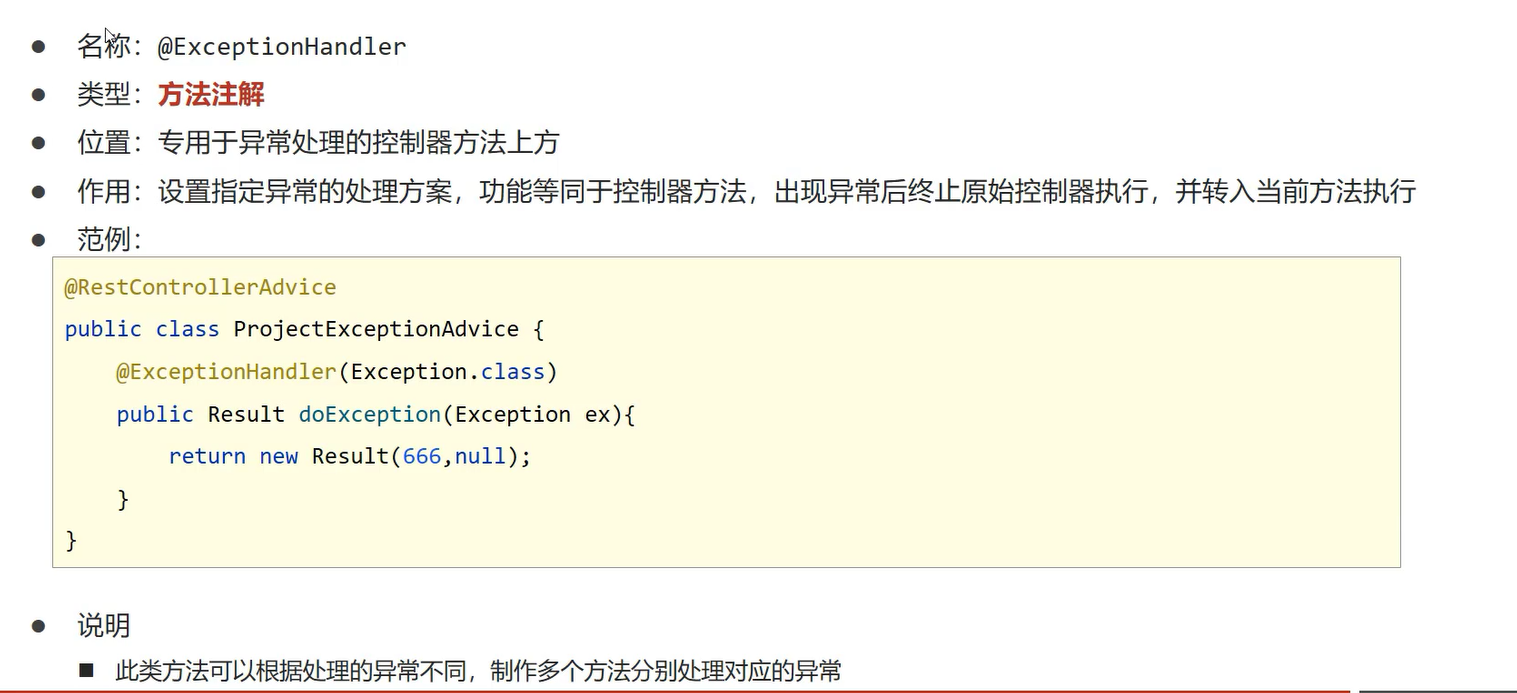
Task: Click the red progress bar at bottom
Action: click(x=675, y=690)
